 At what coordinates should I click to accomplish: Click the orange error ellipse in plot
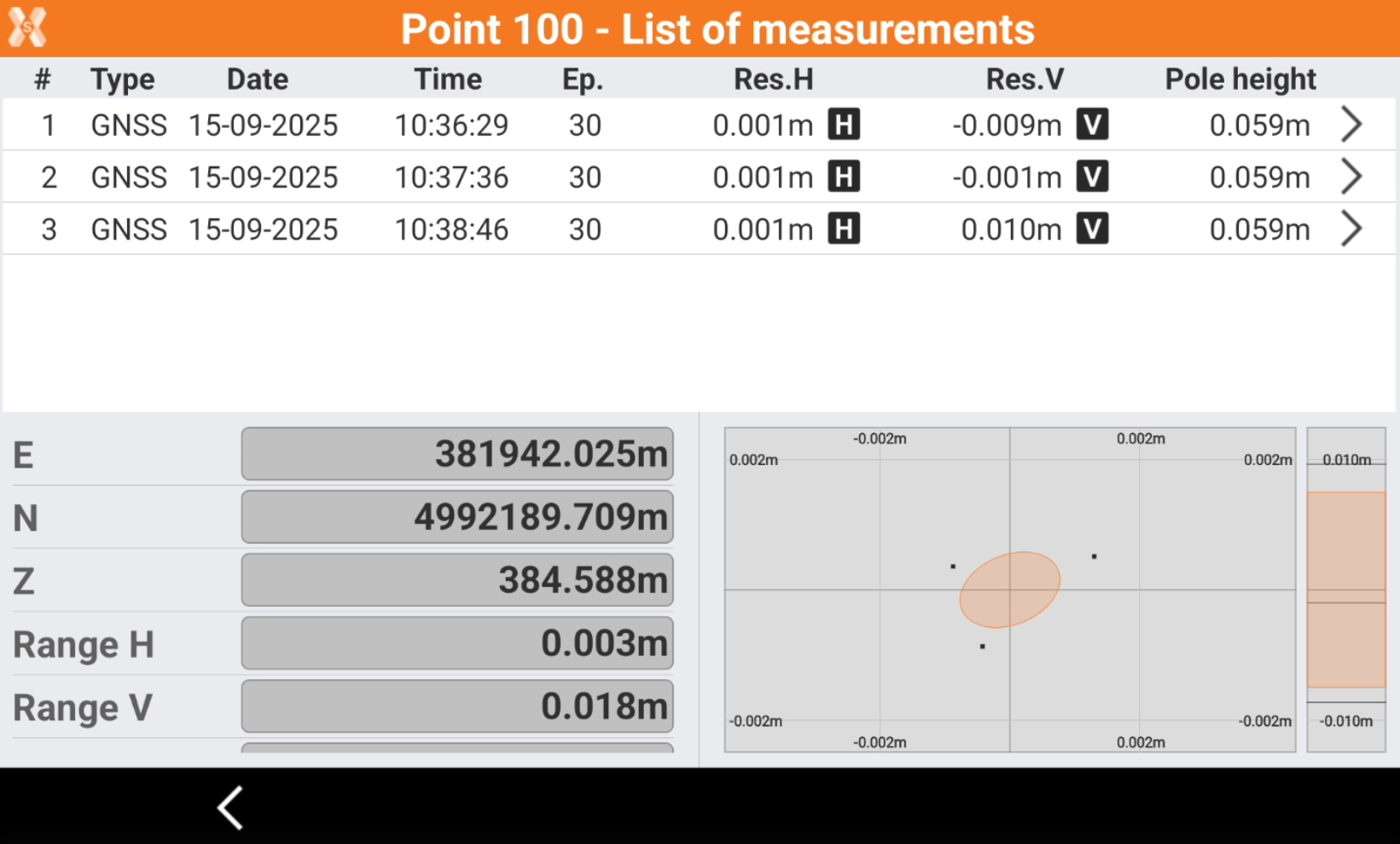click(1009, 590)
